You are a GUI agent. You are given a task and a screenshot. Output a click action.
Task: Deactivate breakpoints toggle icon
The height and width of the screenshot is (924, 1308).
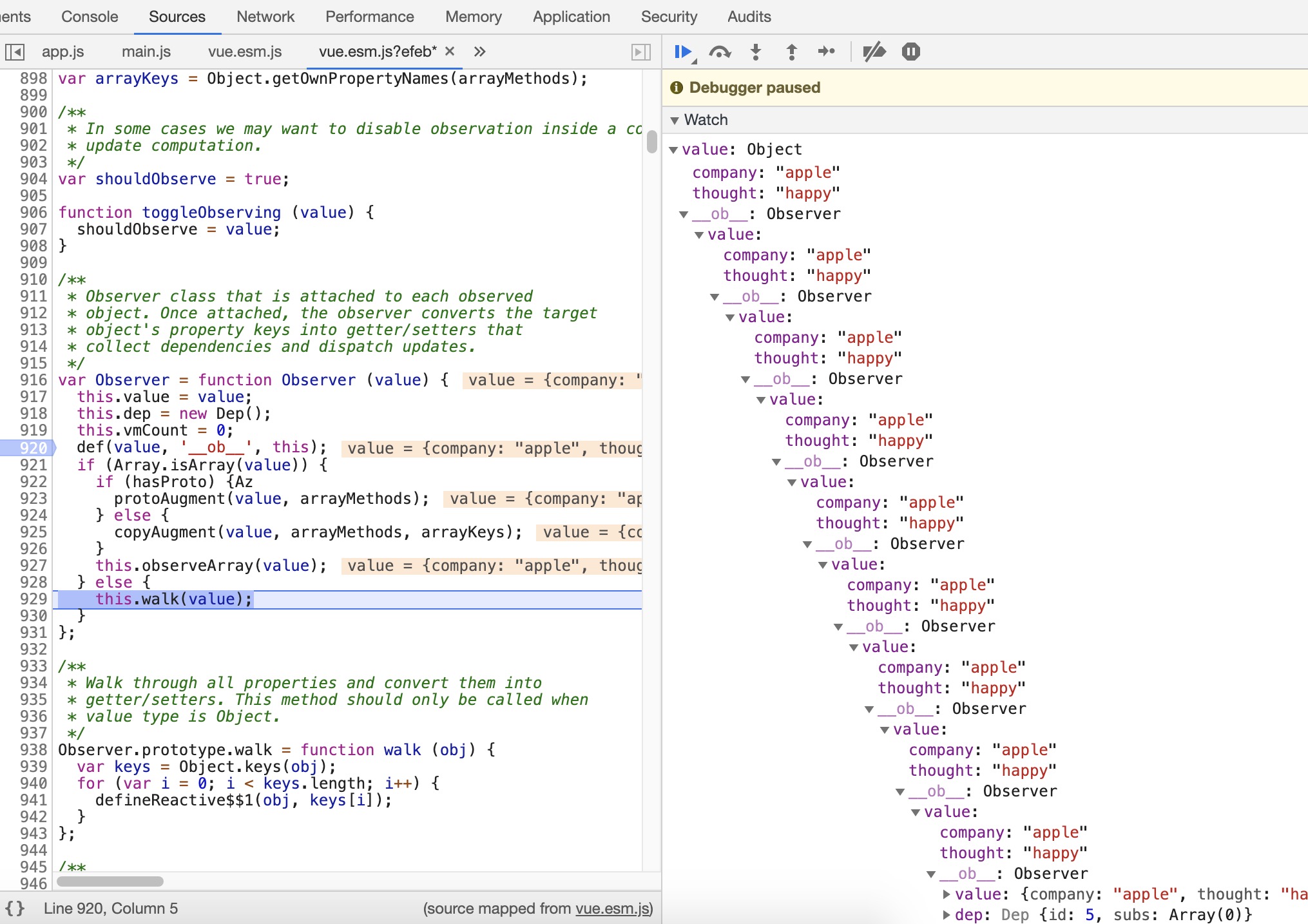[874, 52]
